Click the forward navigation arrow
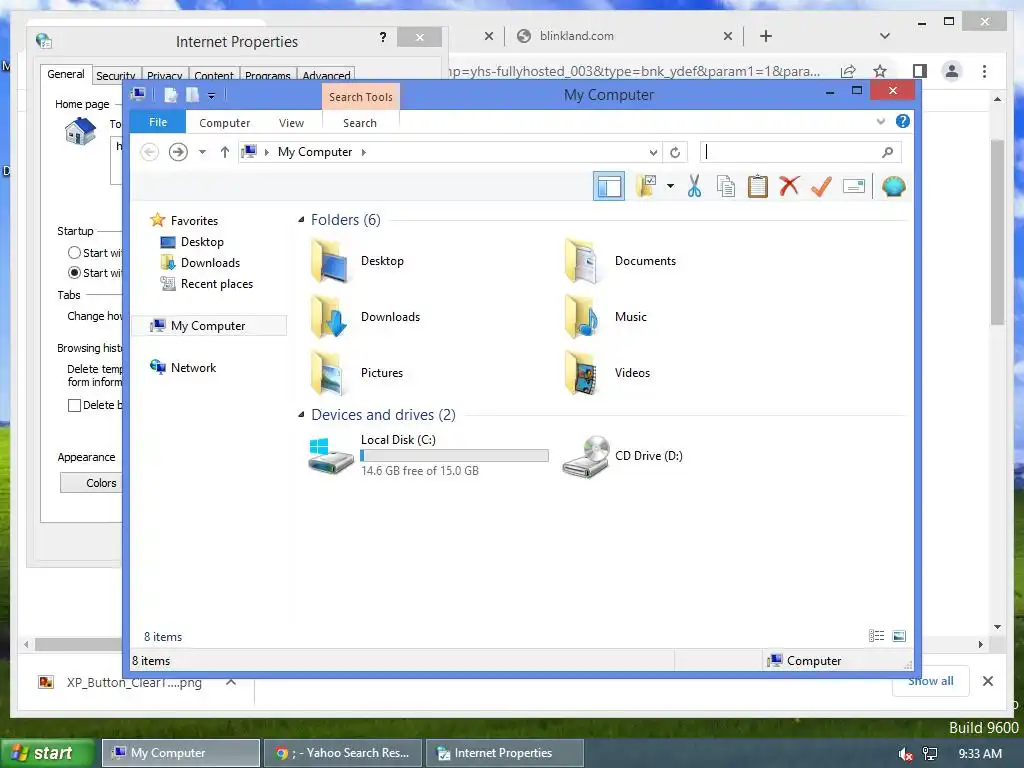Viewport: 1024px width, 768px height. (178, 152)
